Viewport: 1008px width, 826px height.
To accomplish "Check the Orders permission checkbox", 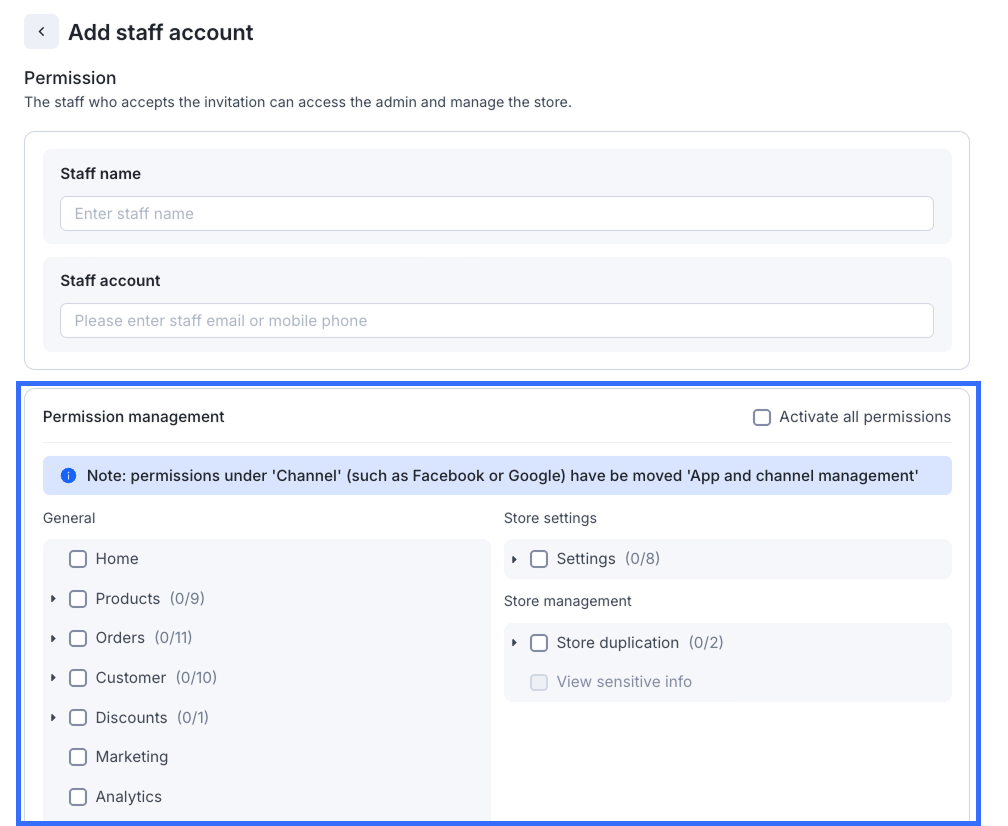I will [x=78, y=638].
